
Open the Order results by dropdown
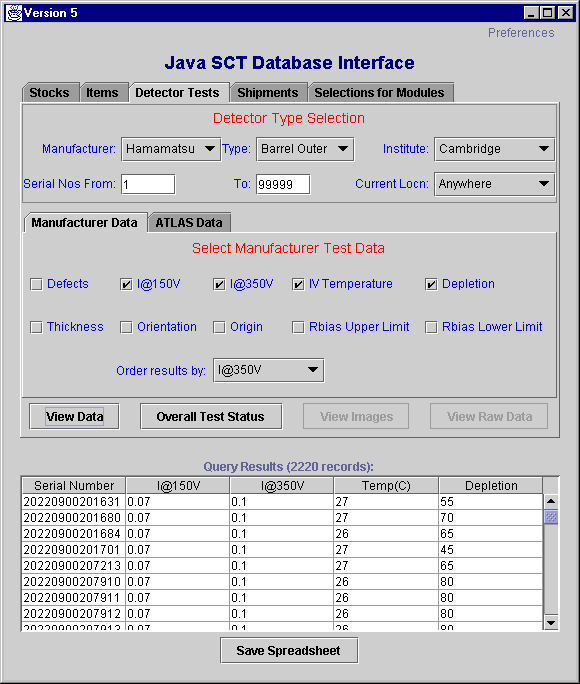pyautogui.click(x=268, y=370)
